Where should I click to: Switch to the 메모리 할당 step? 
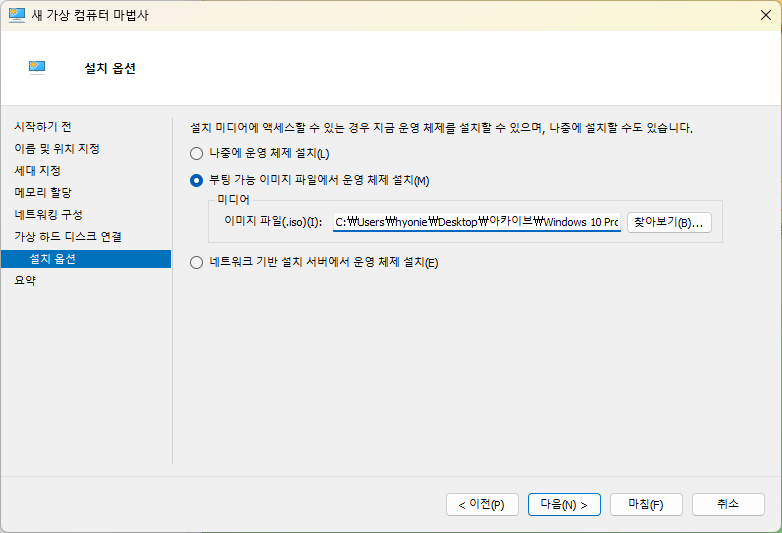[43, 192]
